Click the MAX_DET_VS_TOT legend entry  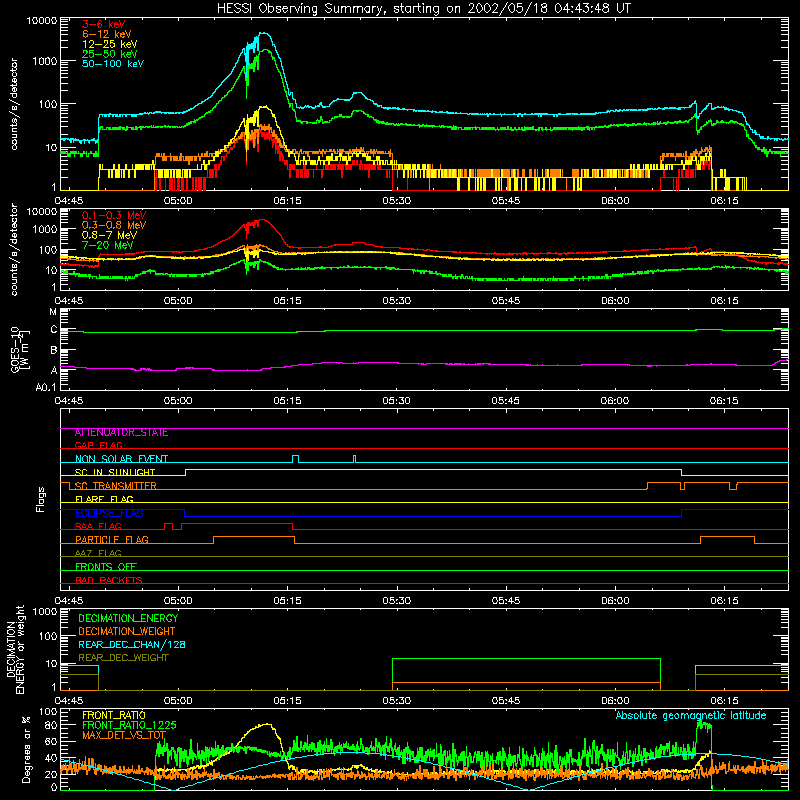tap(124, 735)
